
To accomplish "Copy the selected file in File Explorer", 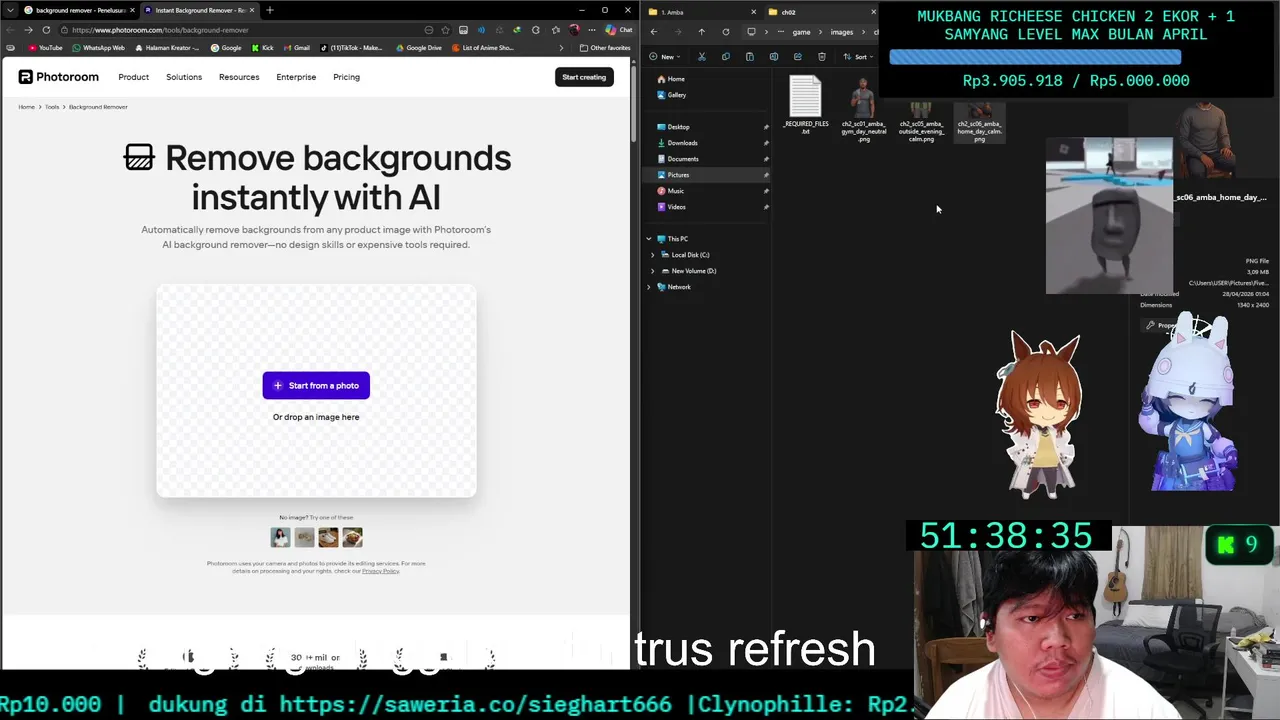I will (726, 57).
